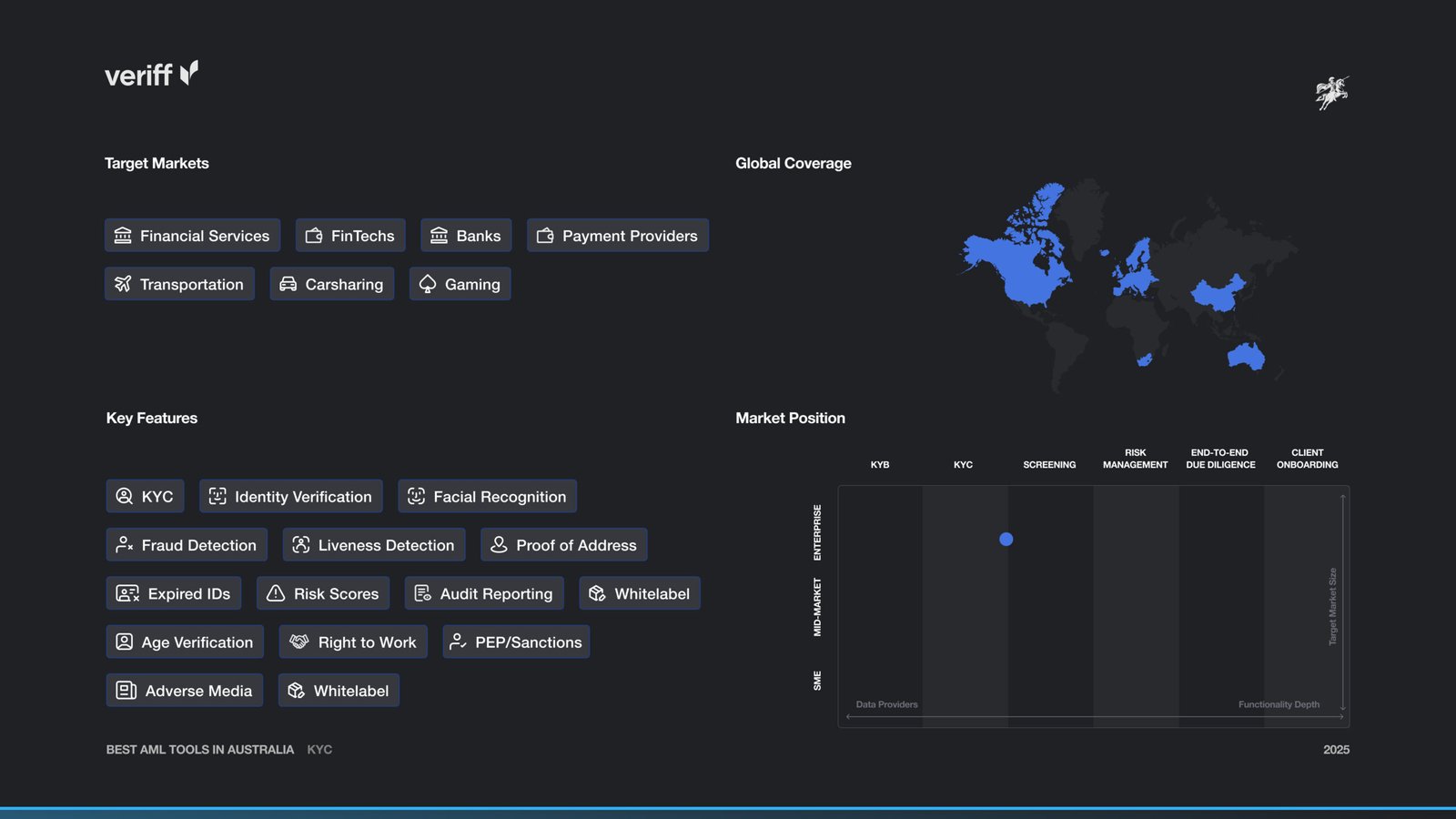Click the 'veriff' wordmark text
Screen dimensions: 1456x819
coord(138,75)
